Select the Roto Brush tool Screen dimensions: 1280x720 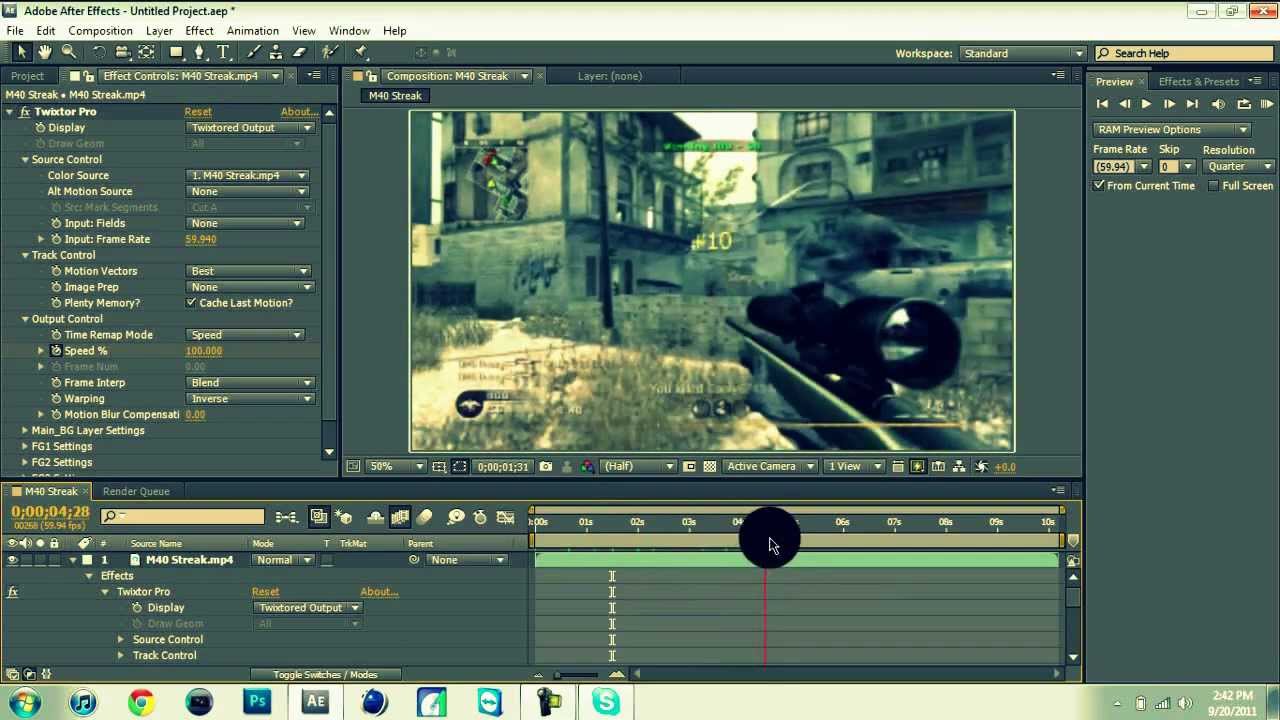click(330, 52)
